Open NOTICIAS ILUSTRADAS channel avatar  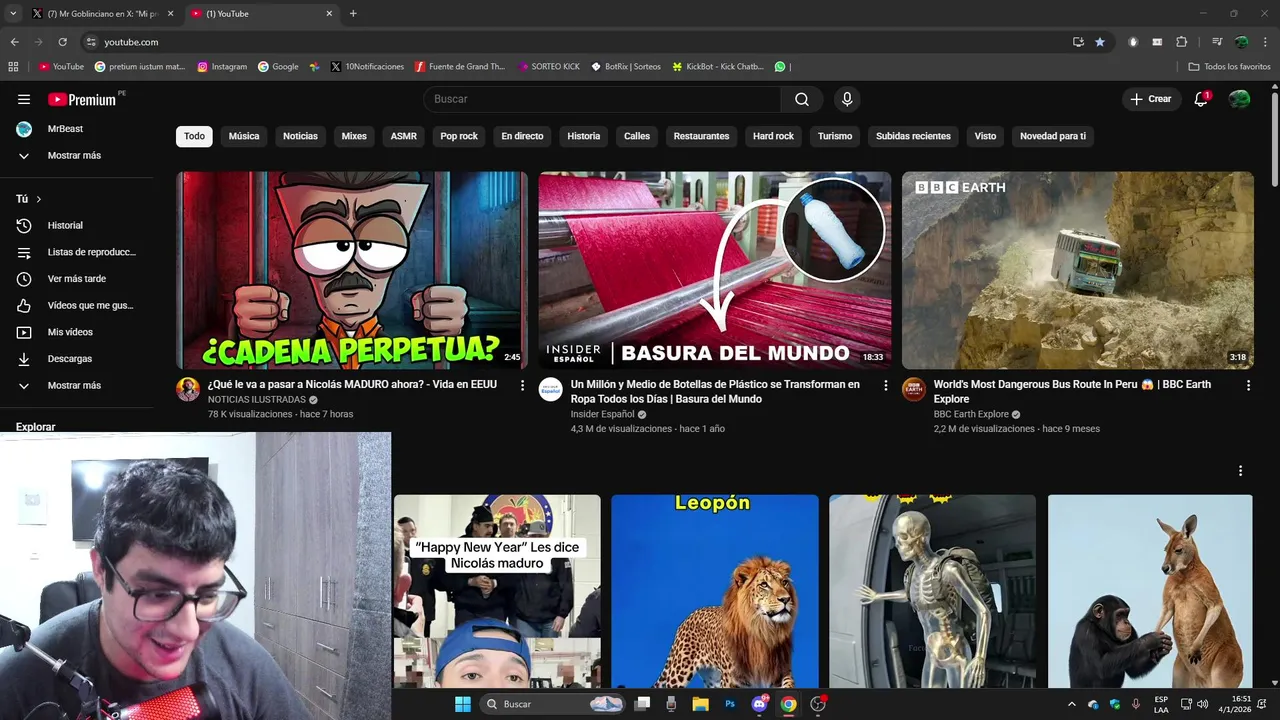(188, 390)
